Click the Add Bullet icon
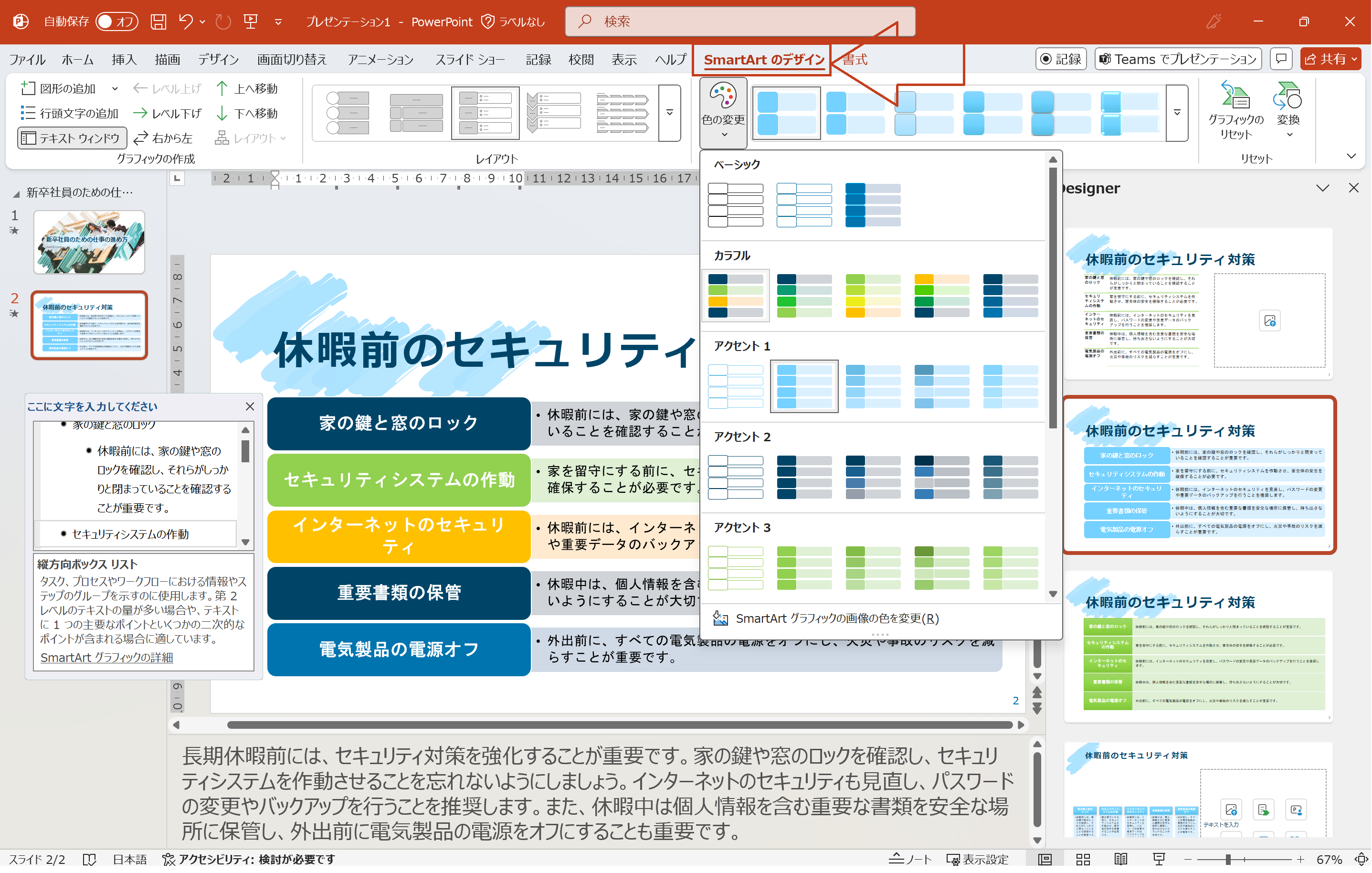The height and width of the screenshot is (873, 1372). [70, 113]
